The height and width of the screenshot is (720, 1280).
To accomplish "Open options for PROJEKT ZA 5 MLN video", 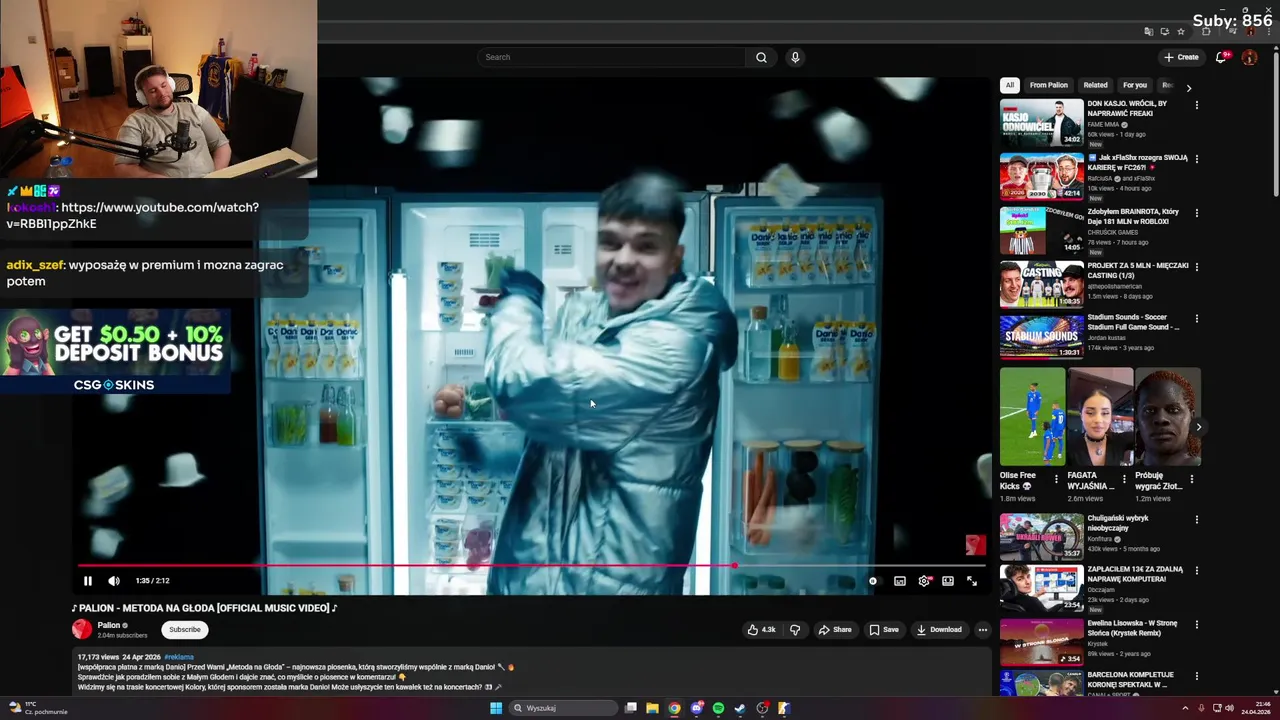I will (1197, 267).
